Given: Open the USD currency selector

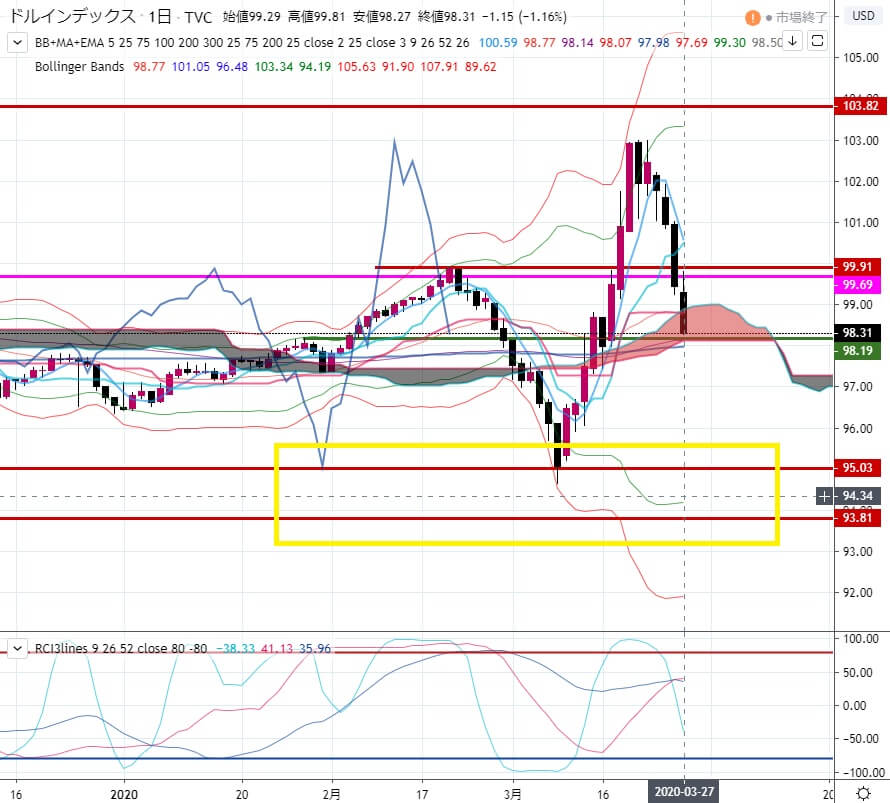Looking at the screenshot, I should click(863, 16).
